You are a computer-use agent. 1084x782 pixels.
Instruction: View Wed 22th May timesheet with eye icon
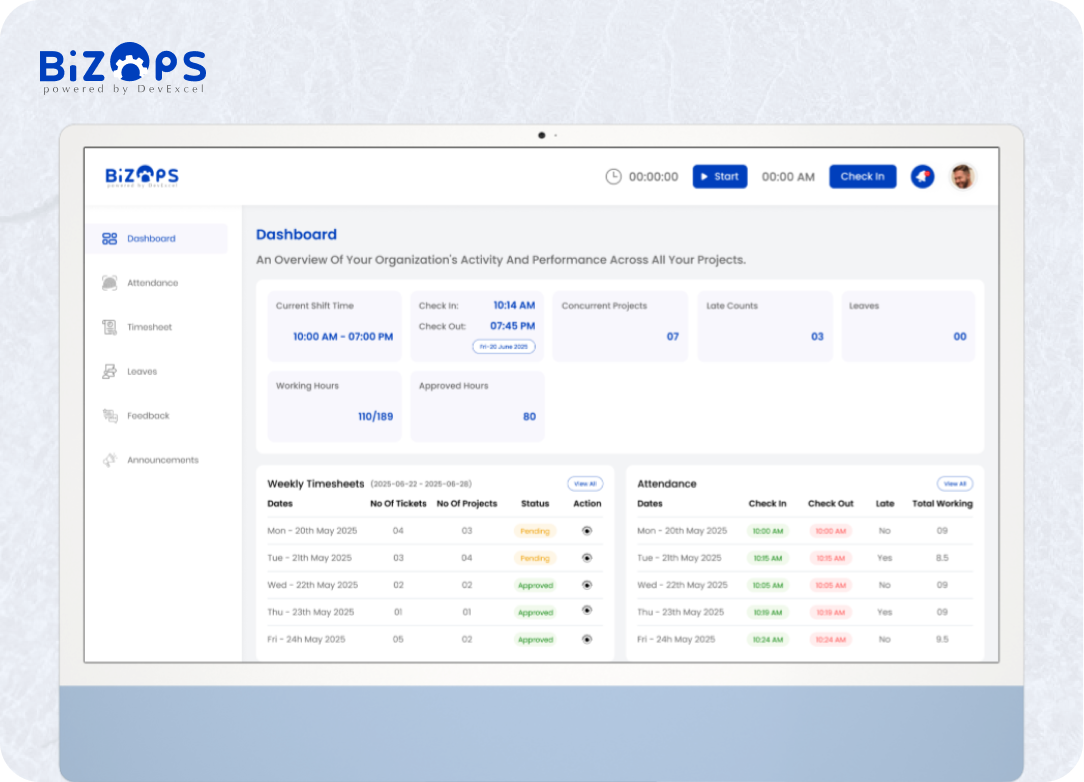pos(587,585)
